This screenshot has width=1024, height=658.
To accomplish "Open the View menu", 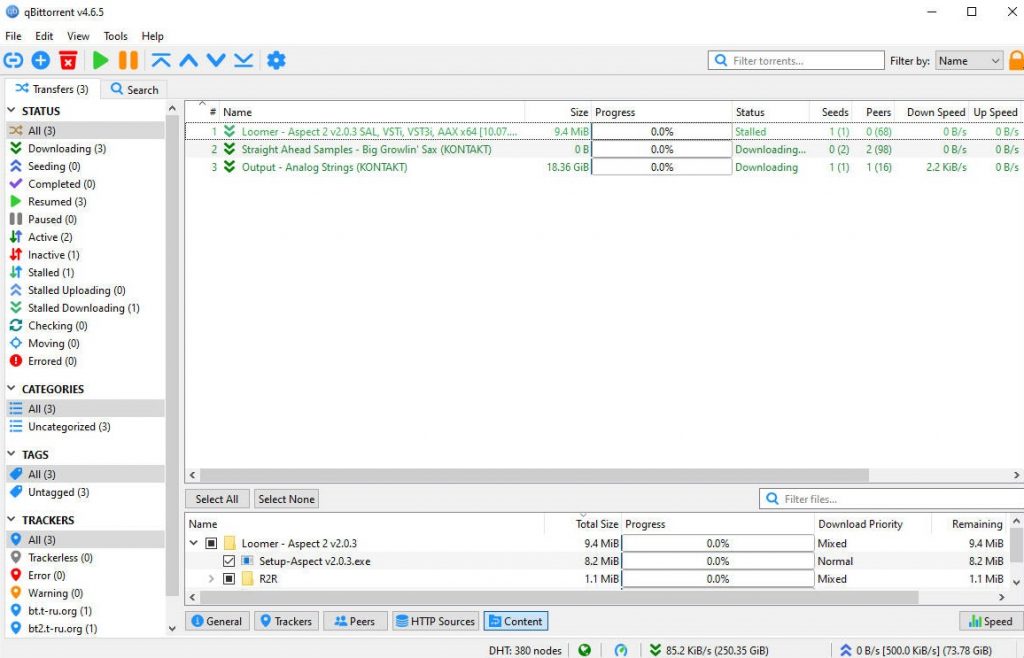I will (x=78, y=36).
